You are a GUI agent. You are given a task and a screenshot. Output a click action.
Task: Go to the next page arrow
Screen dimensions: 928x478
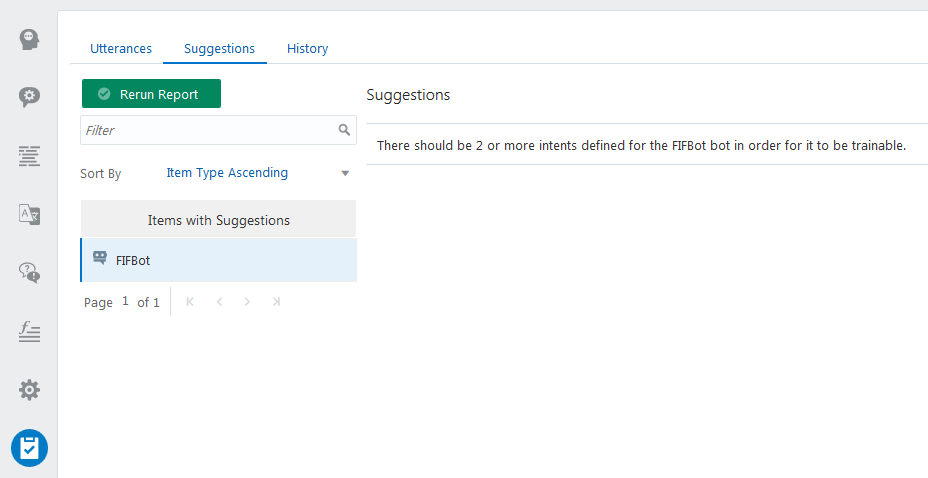click(x=247, y=302)
